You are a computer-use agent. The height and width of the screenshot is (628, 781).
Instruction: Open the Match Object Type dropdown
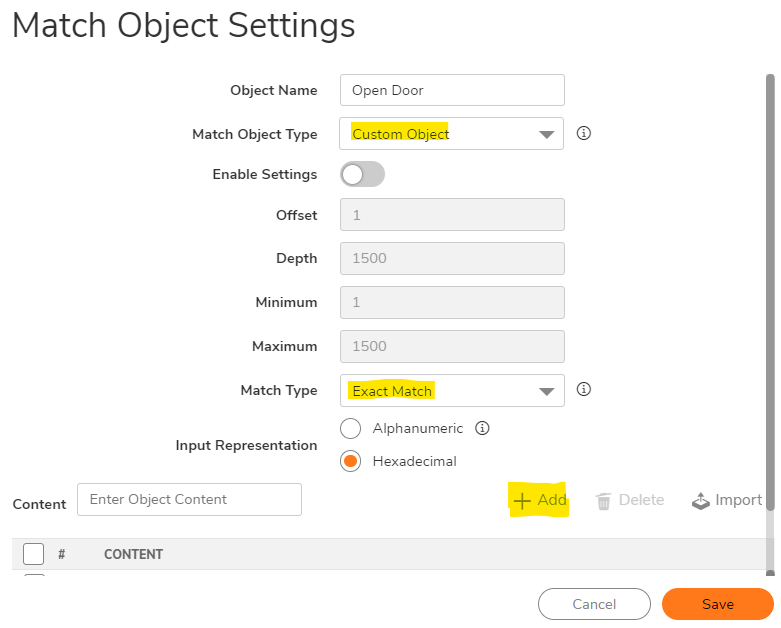point(451,133)
